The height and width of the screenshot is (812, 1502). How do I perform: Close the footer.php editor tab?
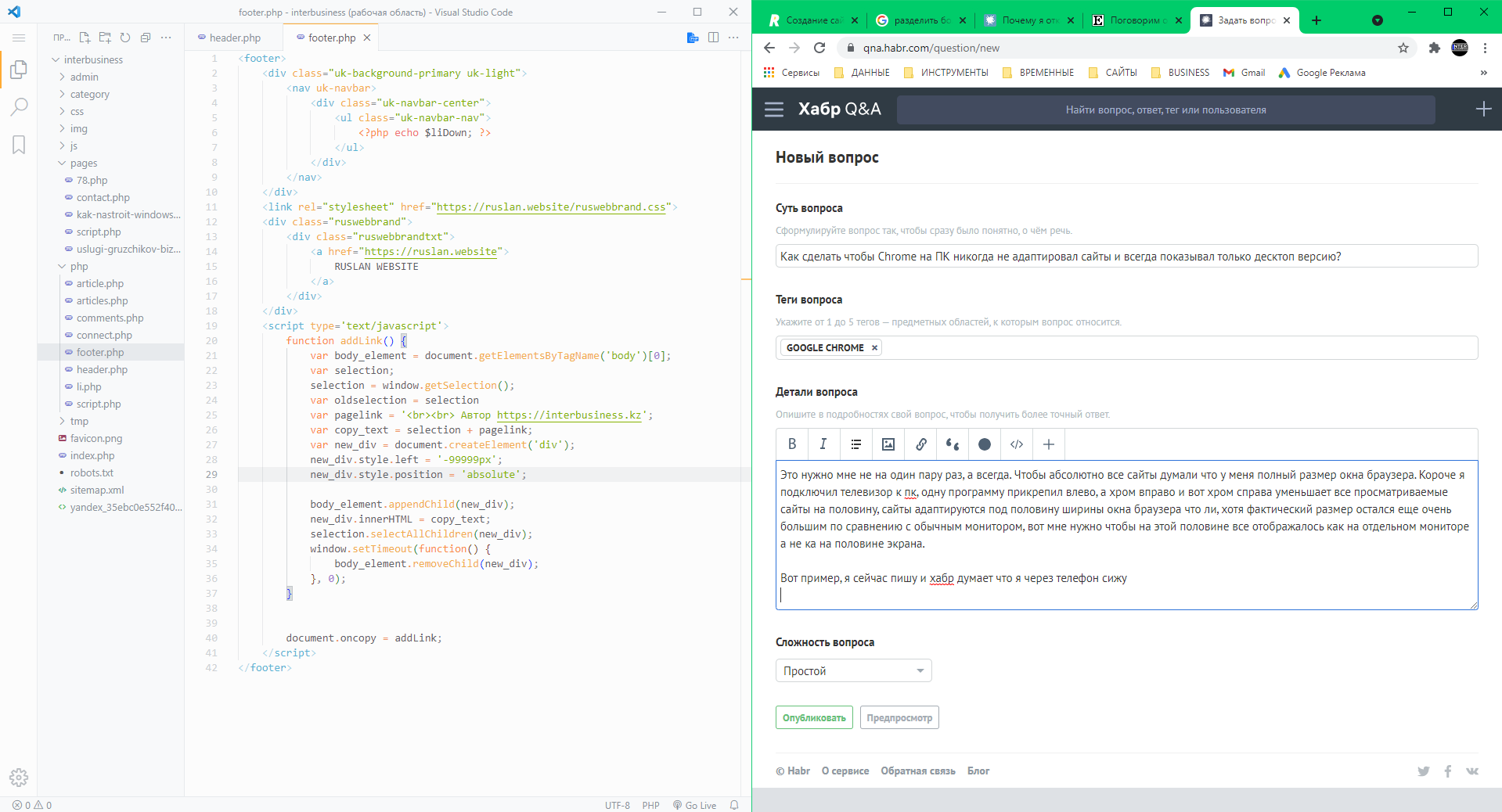[367, 38]
